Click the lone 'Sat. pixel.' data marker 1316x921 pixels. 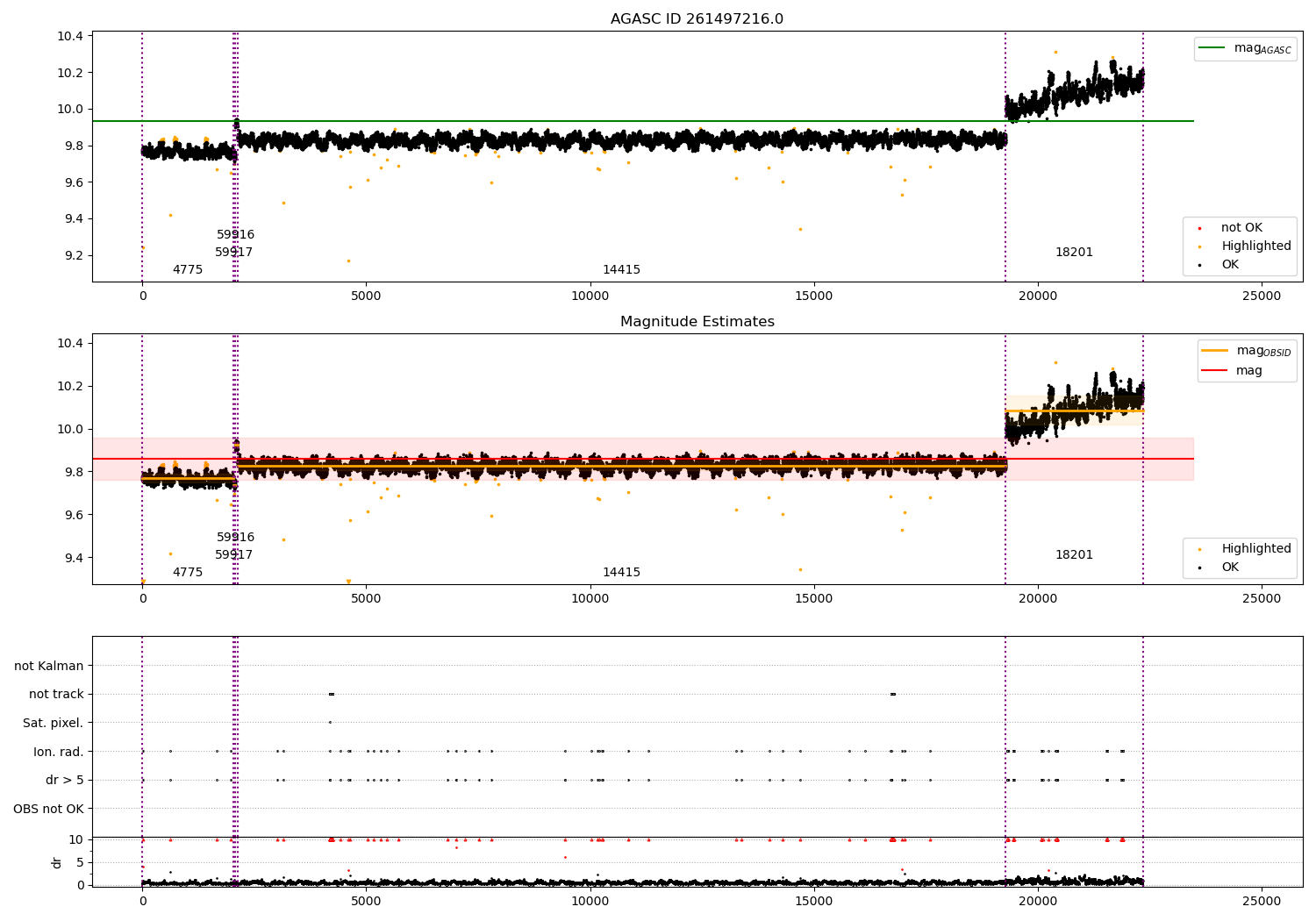pos(330,723)
